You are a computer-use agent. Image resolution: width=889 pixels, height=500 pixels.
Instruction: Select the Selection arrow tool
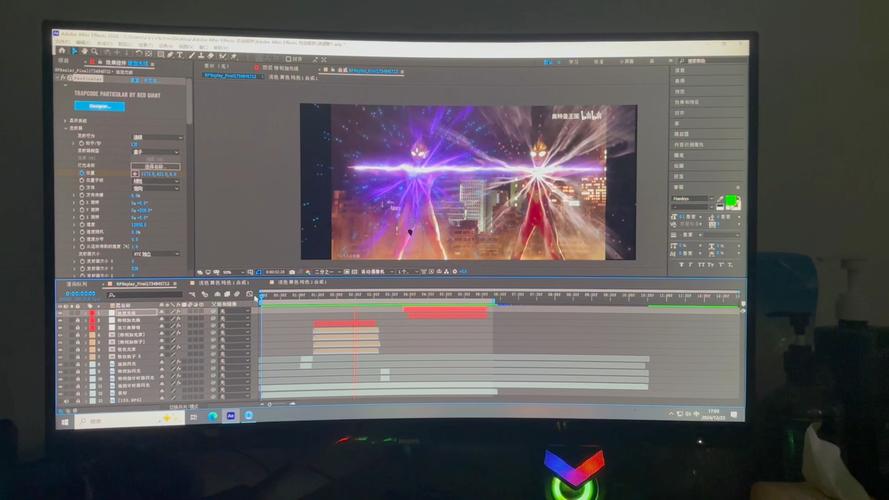point(74,52)
